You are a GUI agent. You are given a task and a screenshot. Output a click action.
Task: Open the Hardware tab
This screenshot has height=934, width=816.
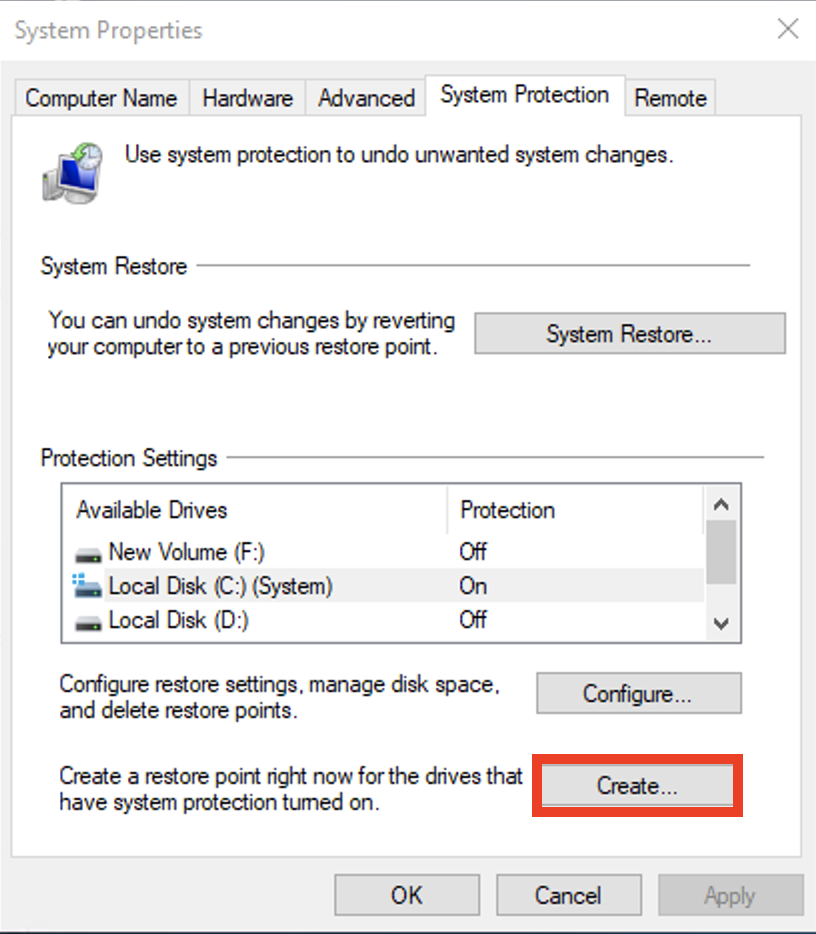point(247,98)
